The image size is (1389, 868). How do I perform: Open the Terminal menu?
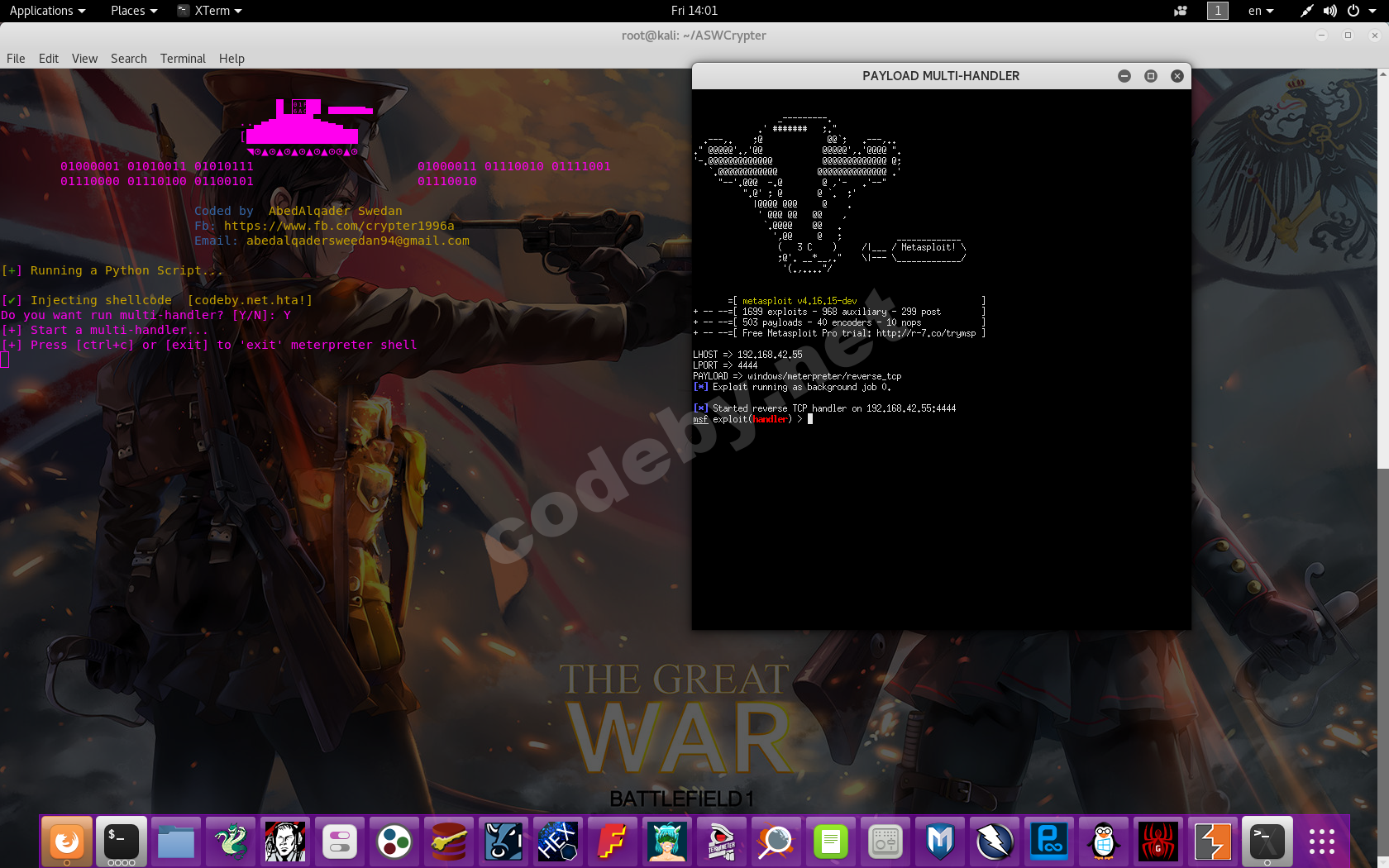pyautogui.click(x=183, y=59)
